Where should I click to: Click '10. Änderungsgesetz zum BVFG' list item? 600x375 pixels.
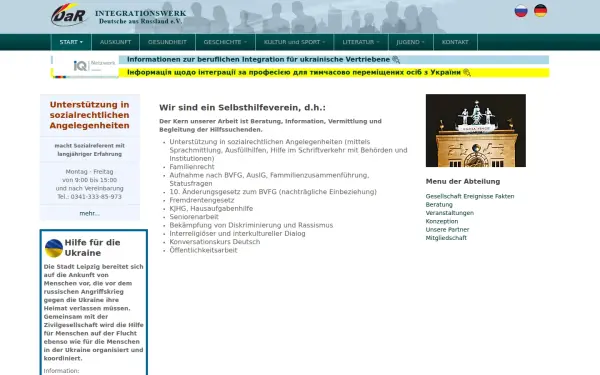point(273,192)
